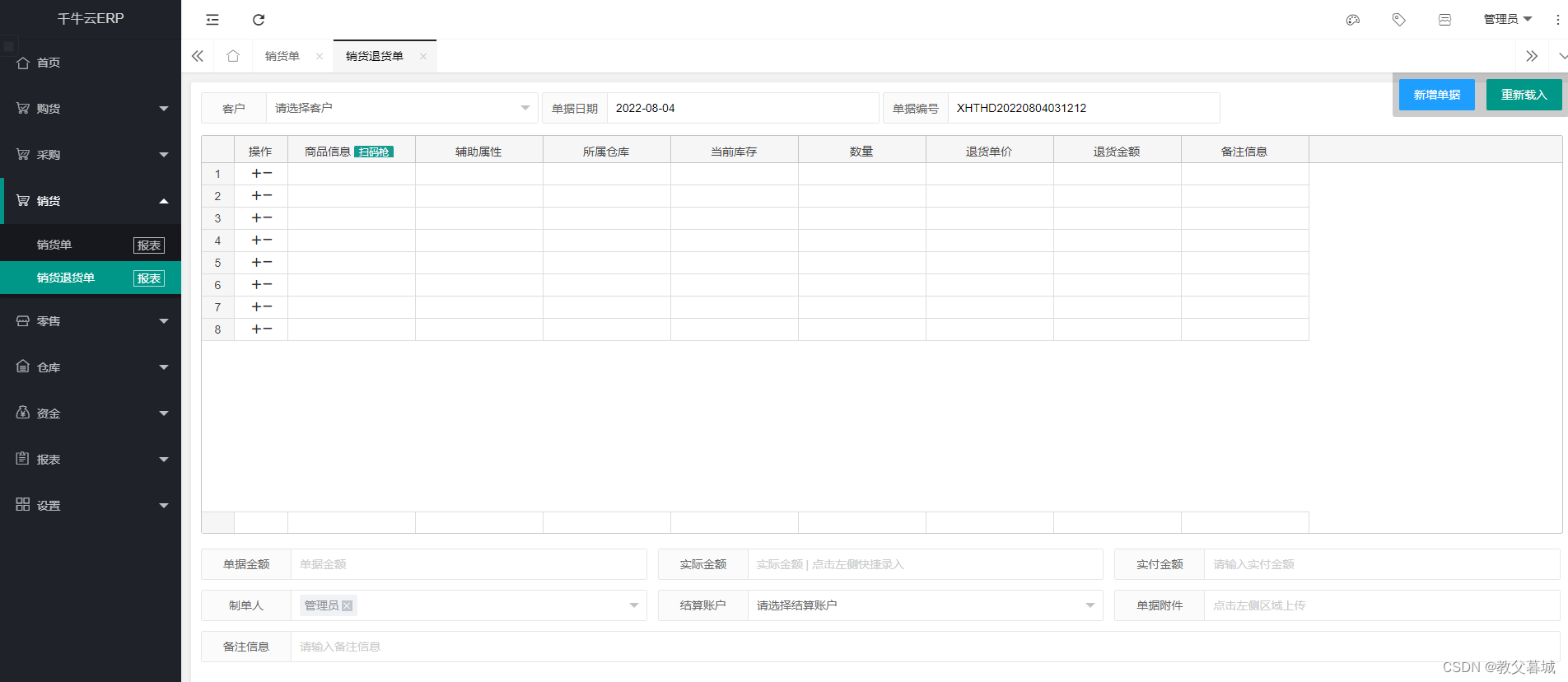1568x682 pixels.
Task: Remove the 管理员 tag with its x
Action: click(x=348, y=605)
